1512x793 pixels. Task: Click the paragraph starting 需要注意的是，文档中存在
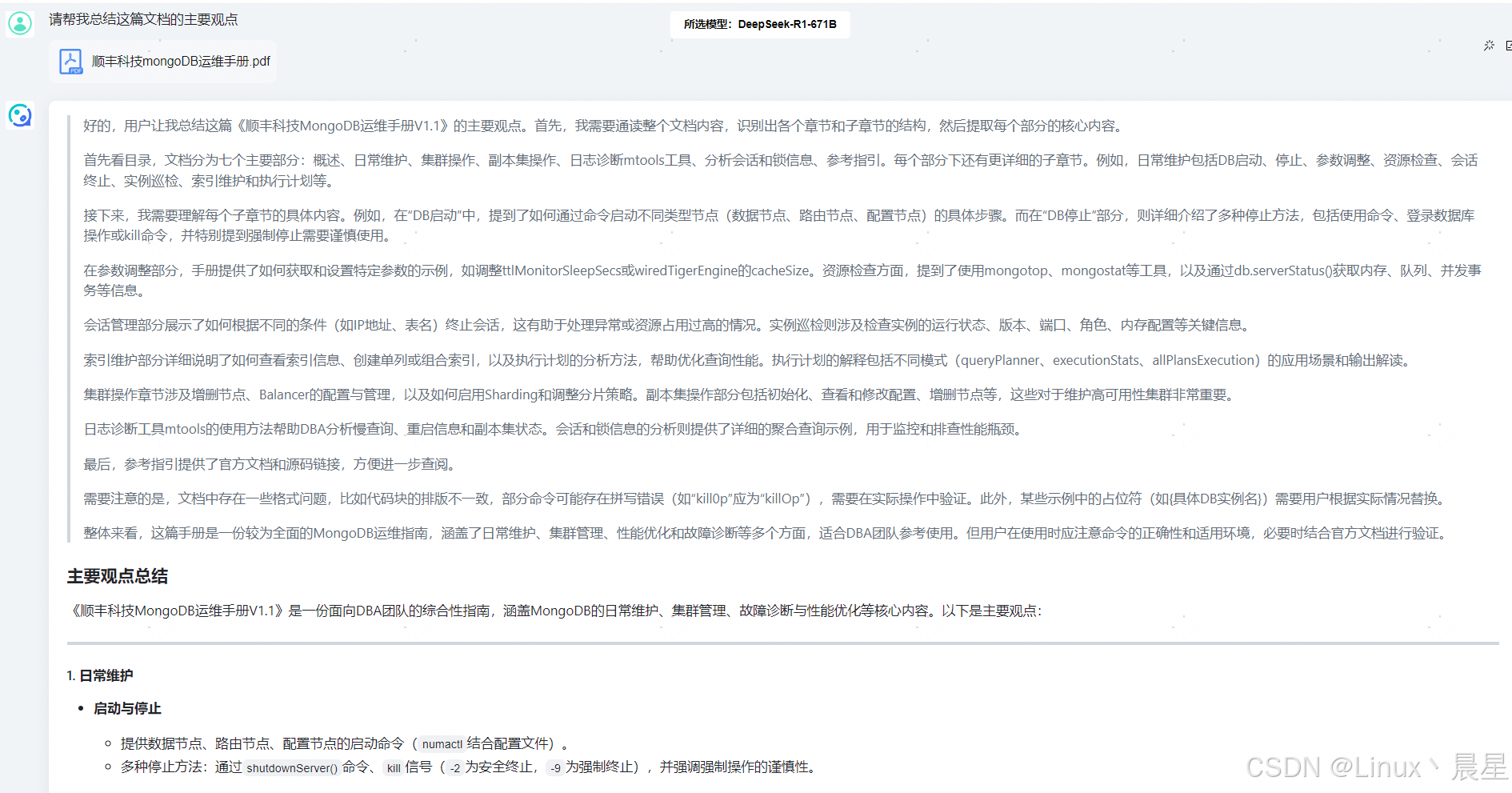(766, 499)
